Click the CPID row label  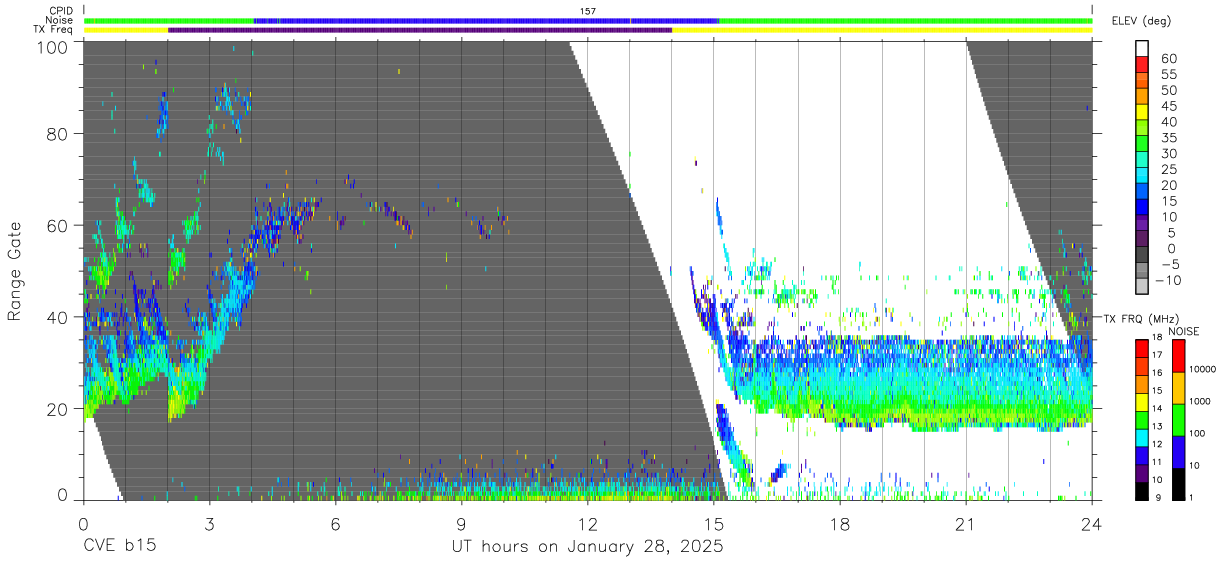click(60, 10)
